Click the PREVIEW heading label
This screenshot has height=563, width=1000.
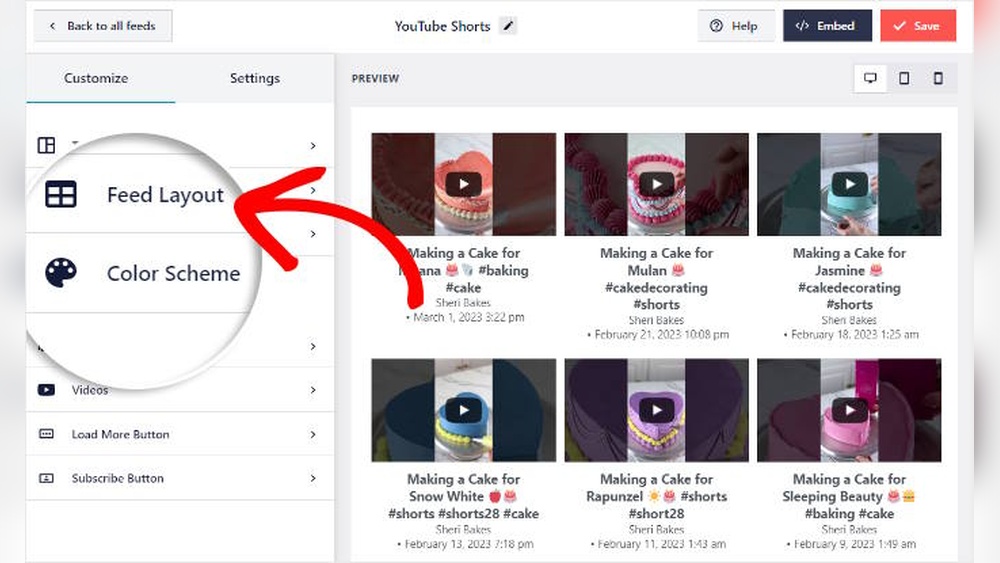pos(375,78)
